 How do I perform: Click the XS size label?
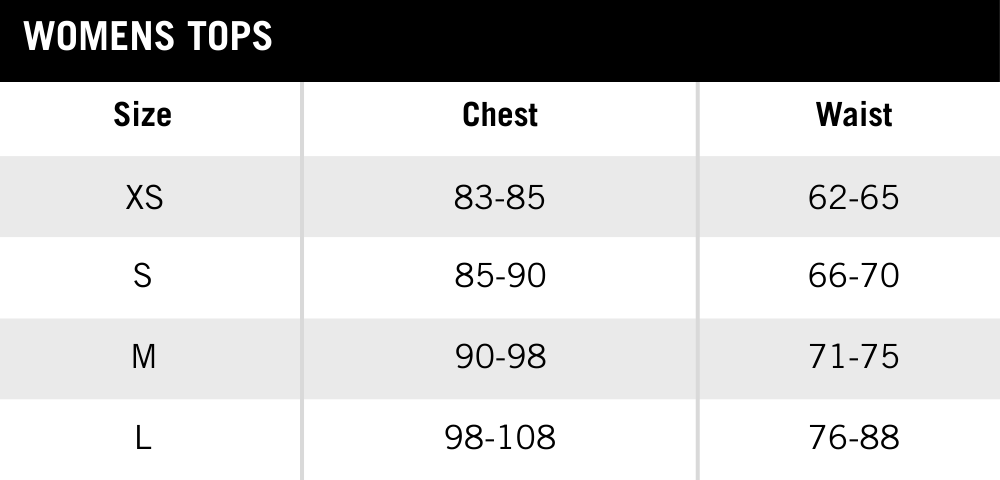[x=144, y=197]
